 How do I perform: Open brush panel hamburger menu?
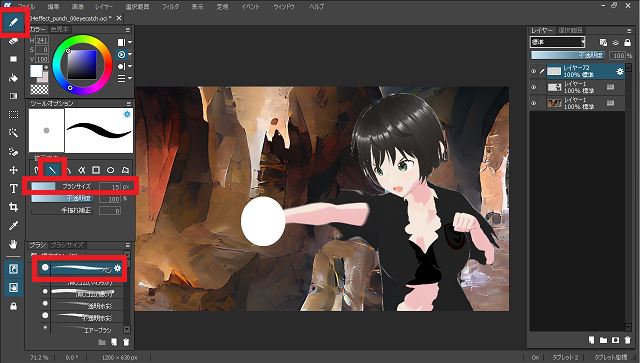coord(128,245)
